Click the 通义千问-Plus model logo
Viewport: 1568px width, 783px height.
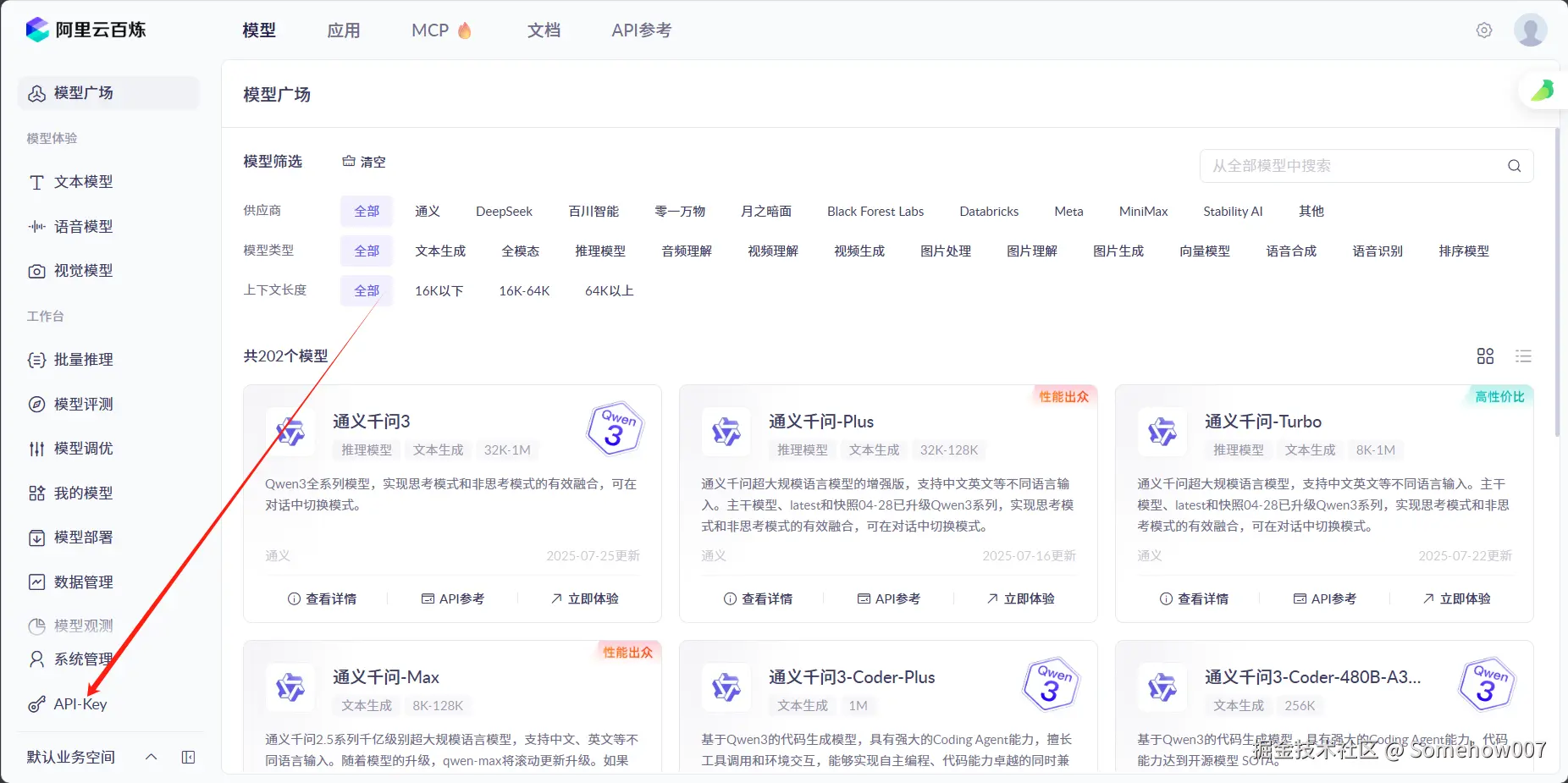(x=726, y=432)
